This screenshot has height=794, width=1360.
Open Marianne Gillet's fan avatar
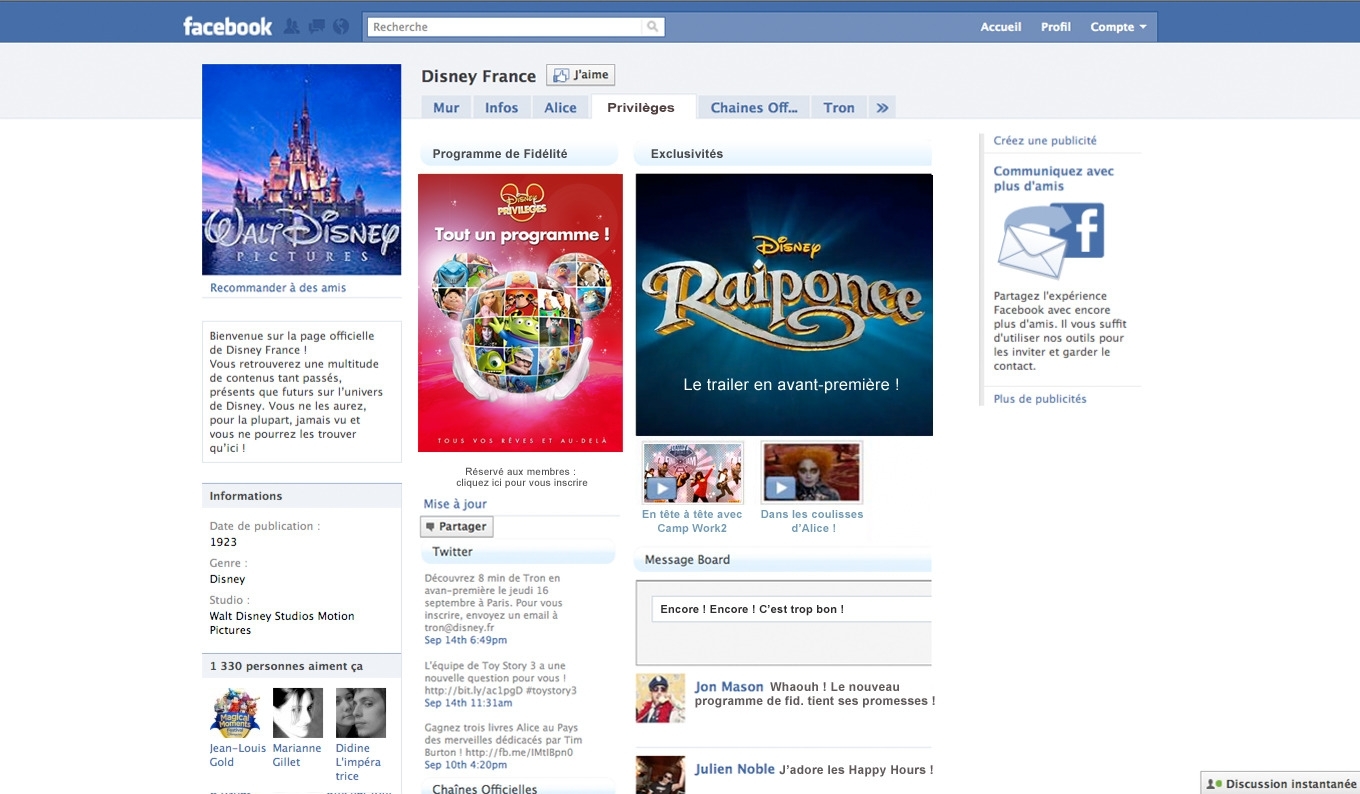(x=298, y=713)
